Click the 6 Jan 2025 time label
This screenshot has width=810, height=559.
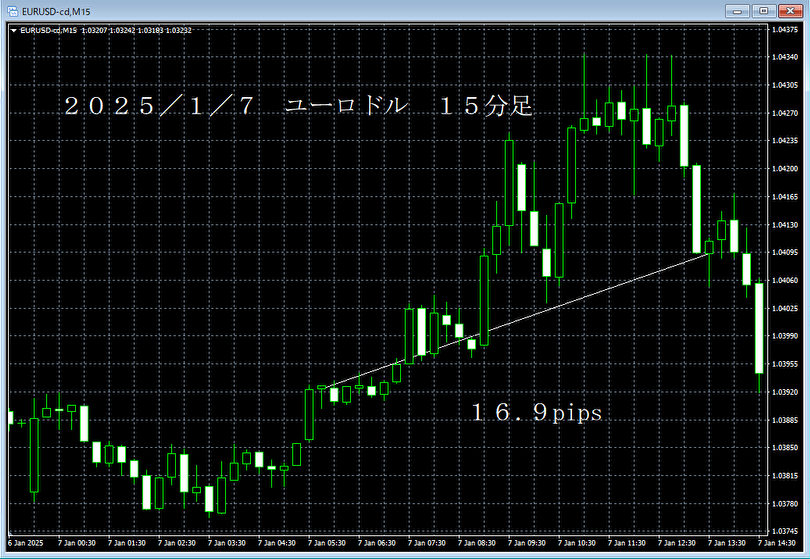coord(26,543)
